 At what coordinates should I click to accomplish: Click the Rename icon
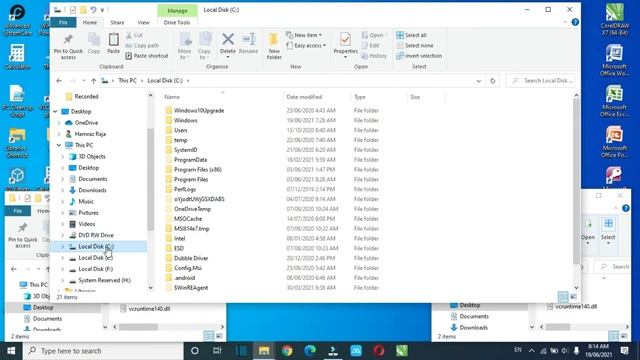click(x=248, y=43)
